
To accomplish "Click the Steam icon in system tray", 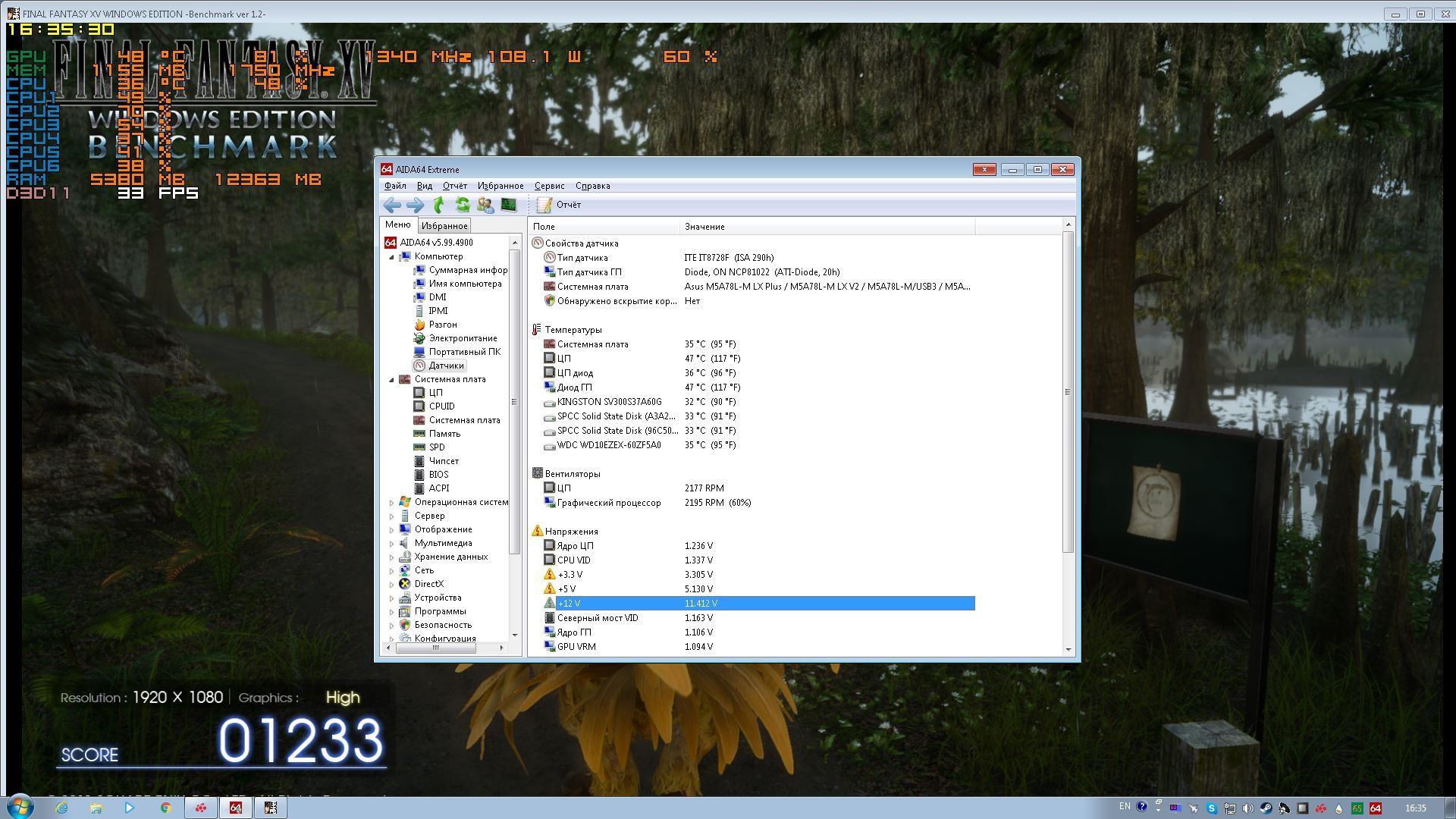I will point(1266,808).
